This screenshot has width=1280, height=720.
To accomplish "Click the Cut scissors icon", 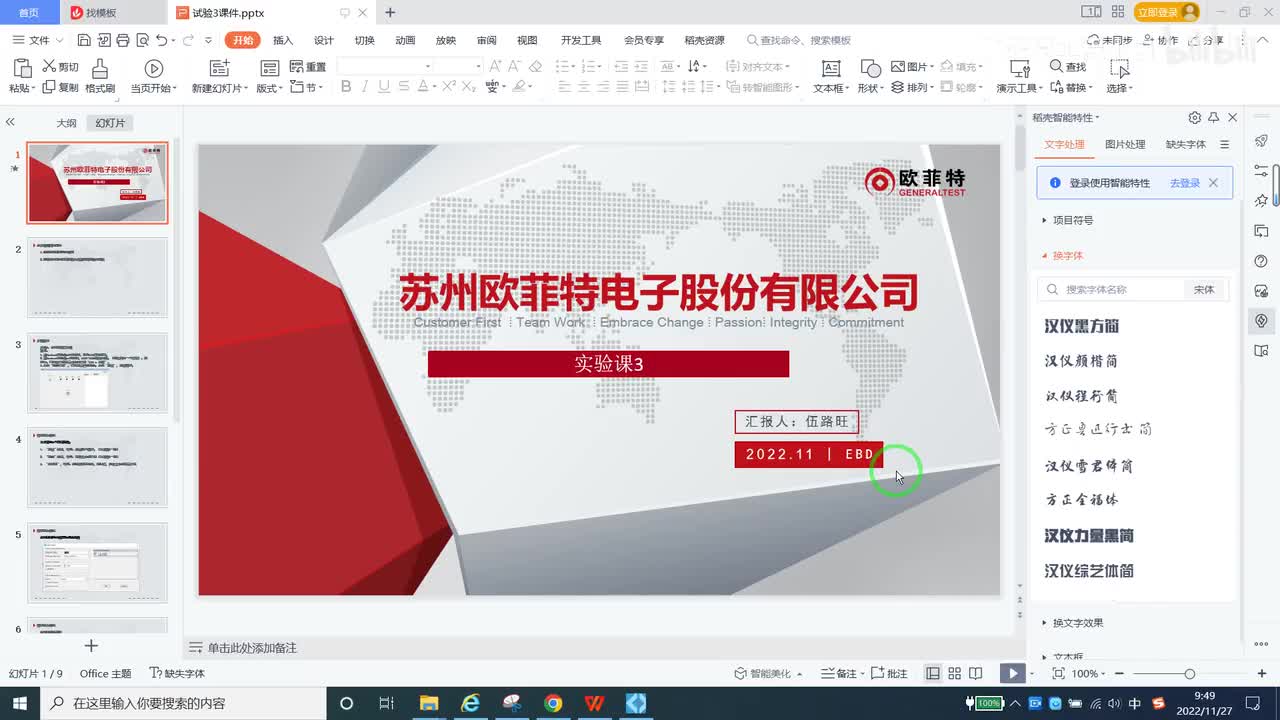I will pyautogui.click(x=48, y=67).
